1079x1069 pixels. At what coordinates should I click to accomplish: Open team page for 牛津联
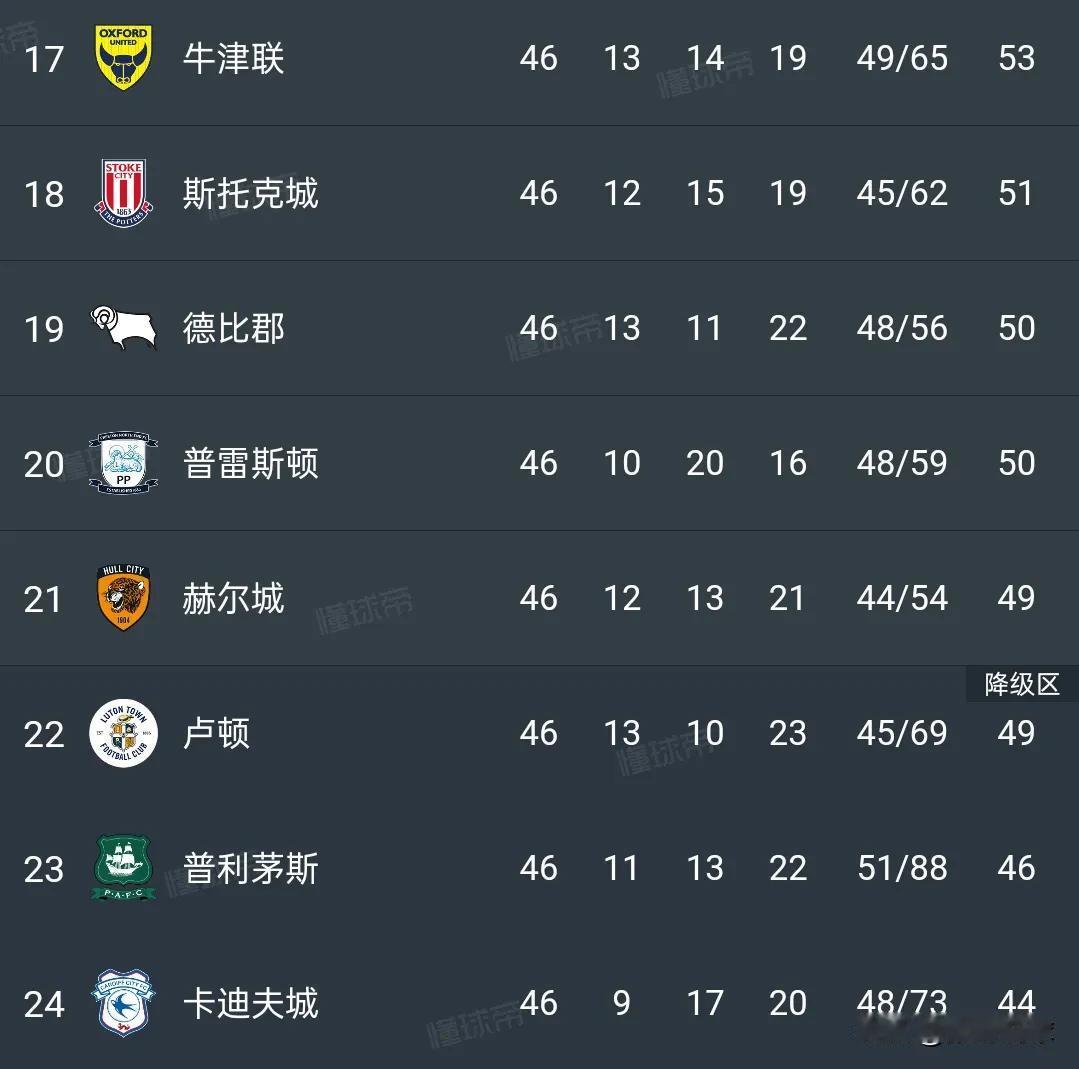click(233, 58)
